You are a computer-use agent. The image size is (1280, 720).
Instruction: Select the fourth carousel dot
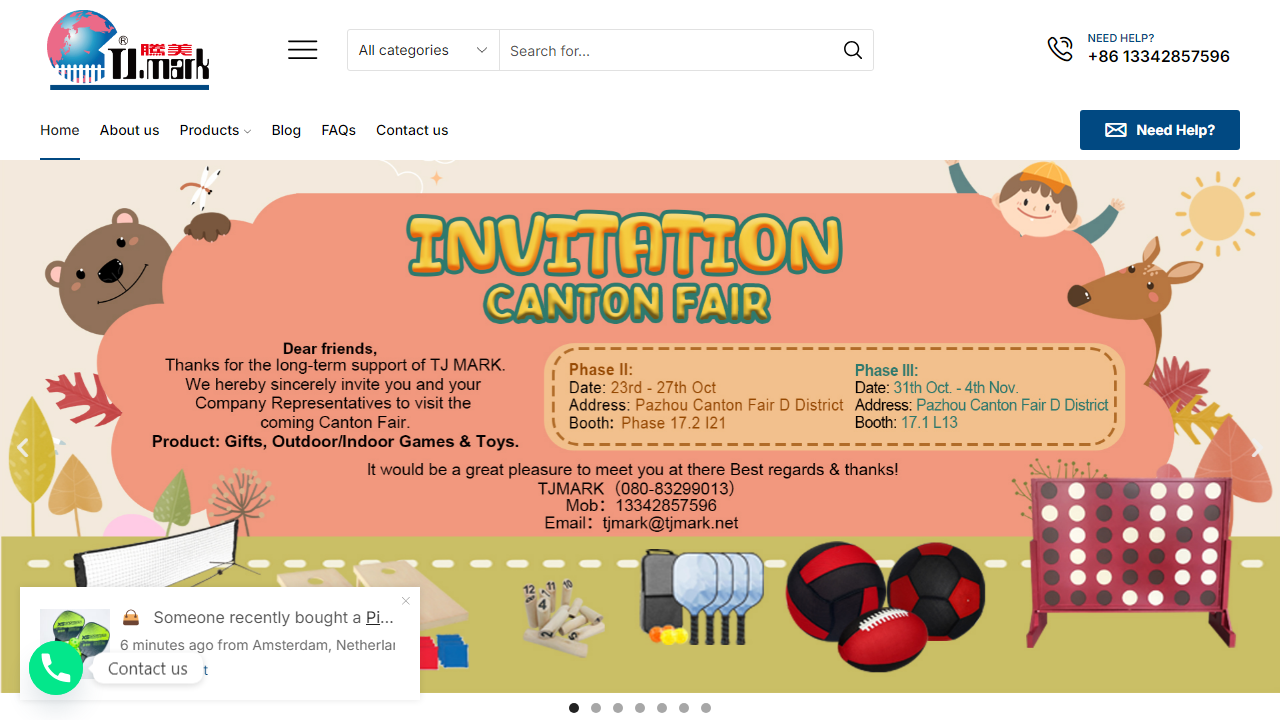coord(640,708)
